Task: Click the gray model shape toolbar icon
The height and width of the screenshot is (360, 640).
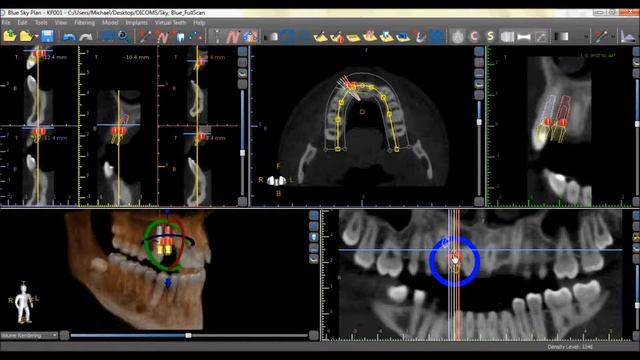Action: [271, 37]
